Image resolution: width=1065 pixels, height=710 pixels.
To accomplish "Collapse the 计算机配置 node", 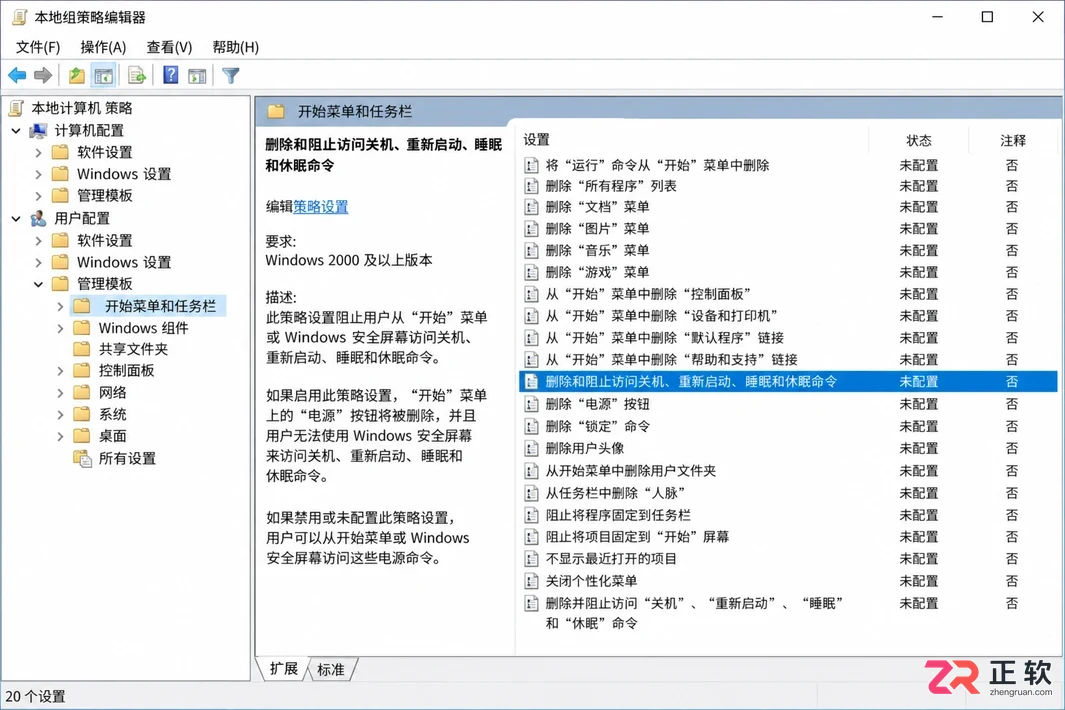I will click(16, 130).
